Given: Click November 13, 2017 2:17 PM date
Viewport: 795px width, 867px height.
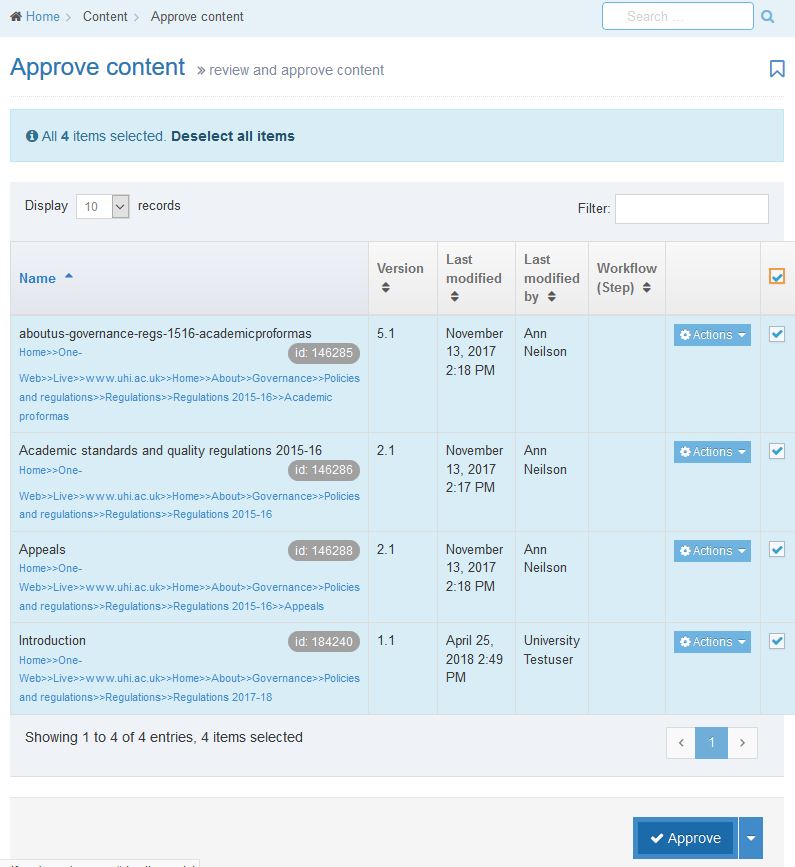Looking at the screenshot, I should pyautogui.click(x=474, y=469).
